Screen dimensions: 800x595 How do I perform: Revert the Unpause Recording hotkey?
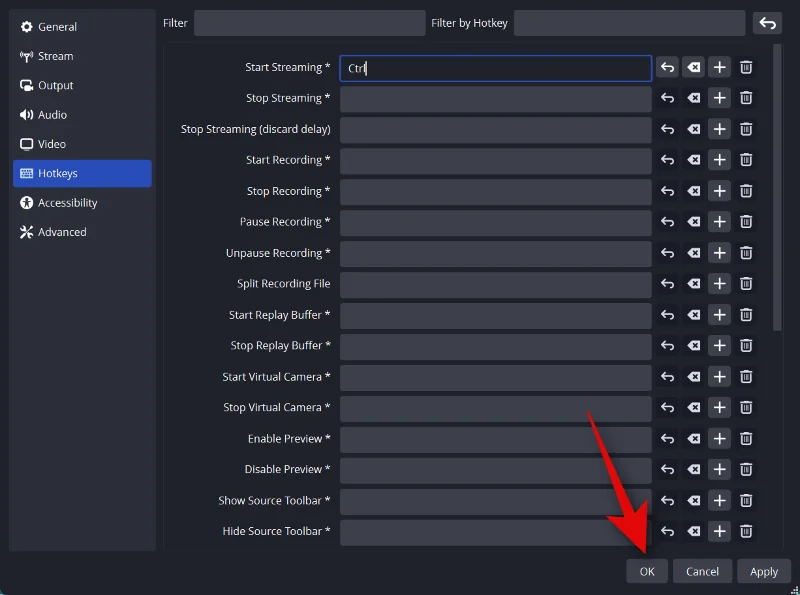pos(667,253)
